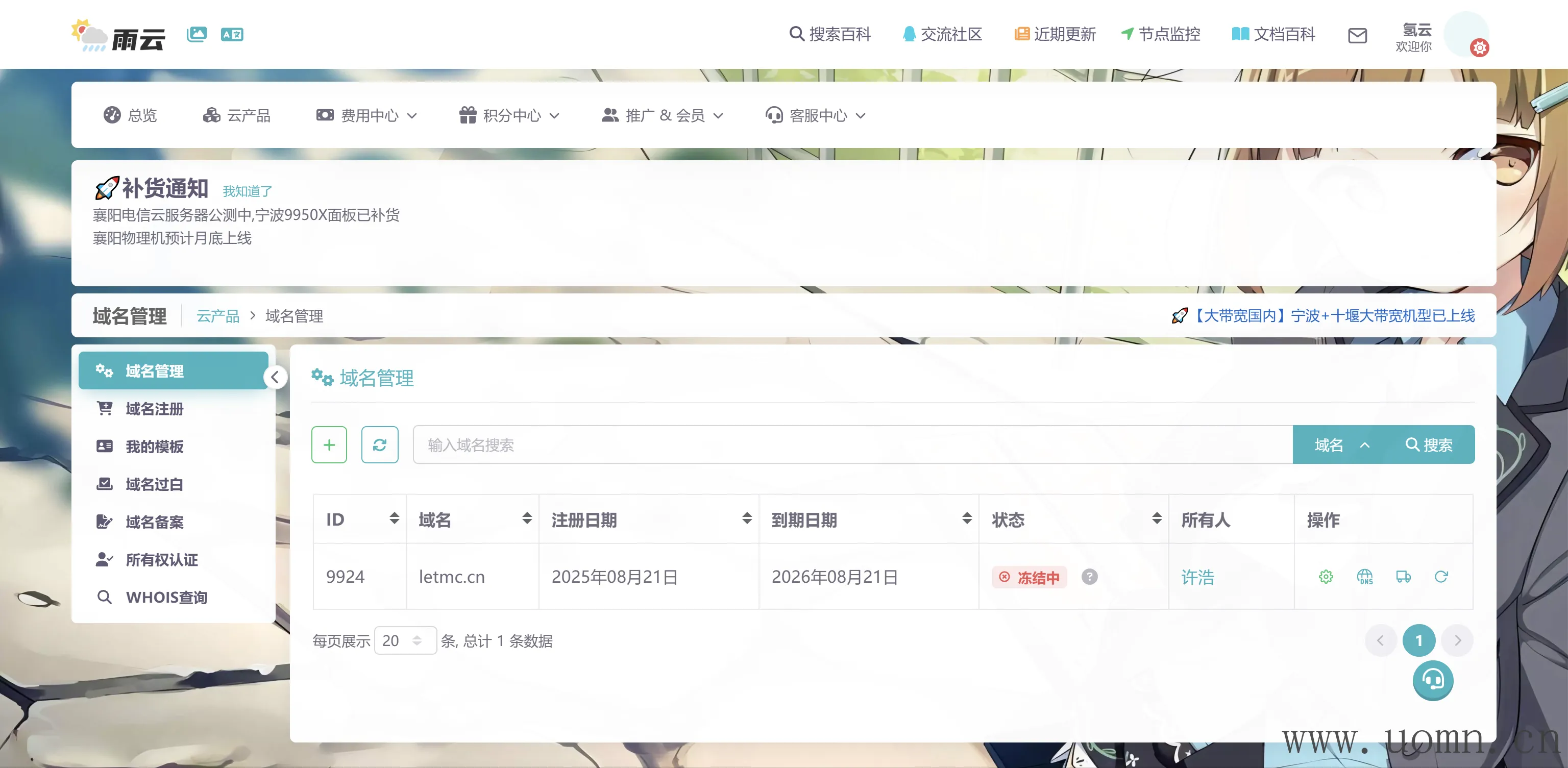Switch language with the A文 icon
This screenshot has height=768, width=1568.
pos(232,34)
